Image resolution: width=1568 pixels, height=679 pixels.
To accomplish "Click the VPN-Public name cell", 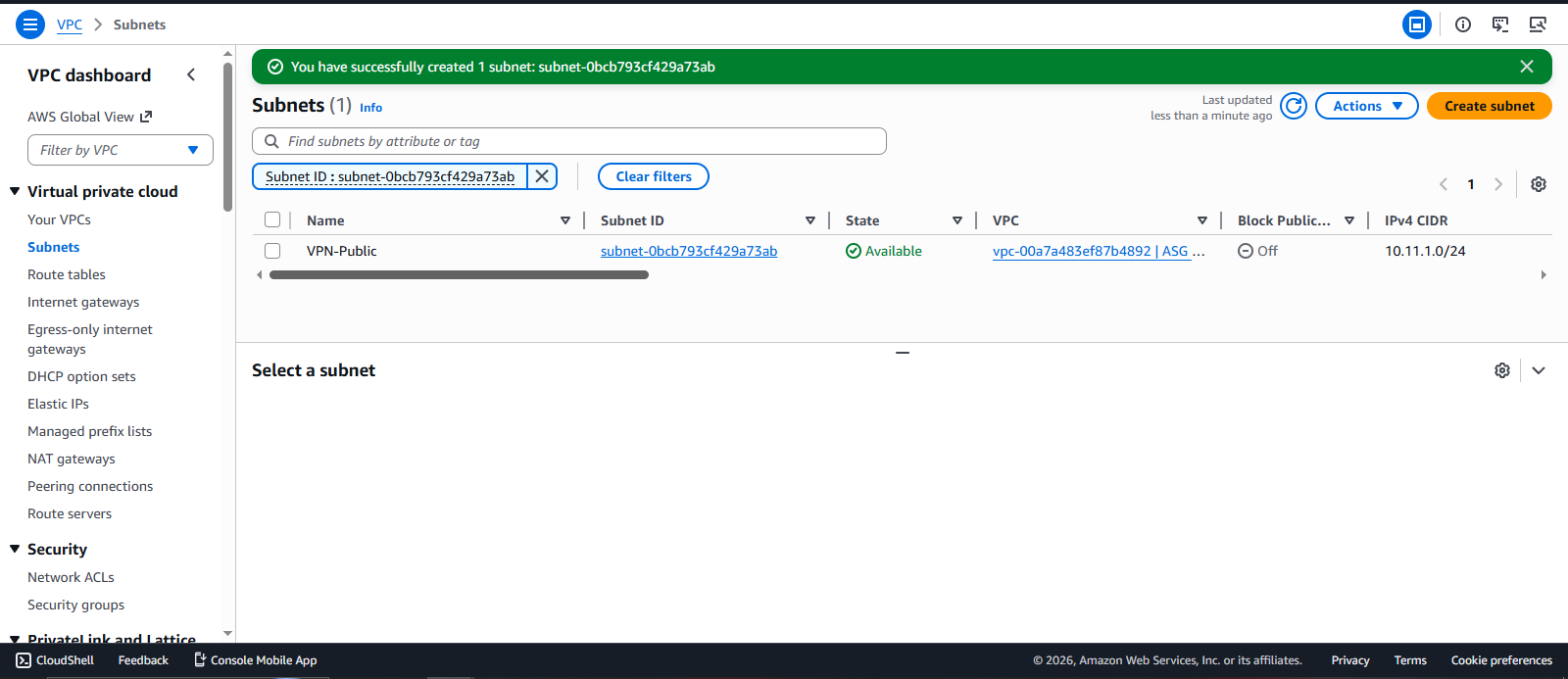I will tap(342, 251).
